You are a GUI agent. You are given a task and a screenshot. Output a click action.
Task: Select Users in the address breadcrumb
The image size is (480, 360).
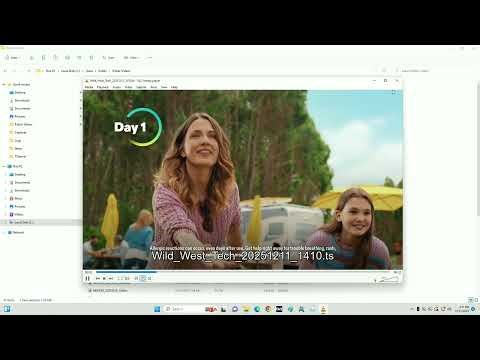click(x=89, y=71)
